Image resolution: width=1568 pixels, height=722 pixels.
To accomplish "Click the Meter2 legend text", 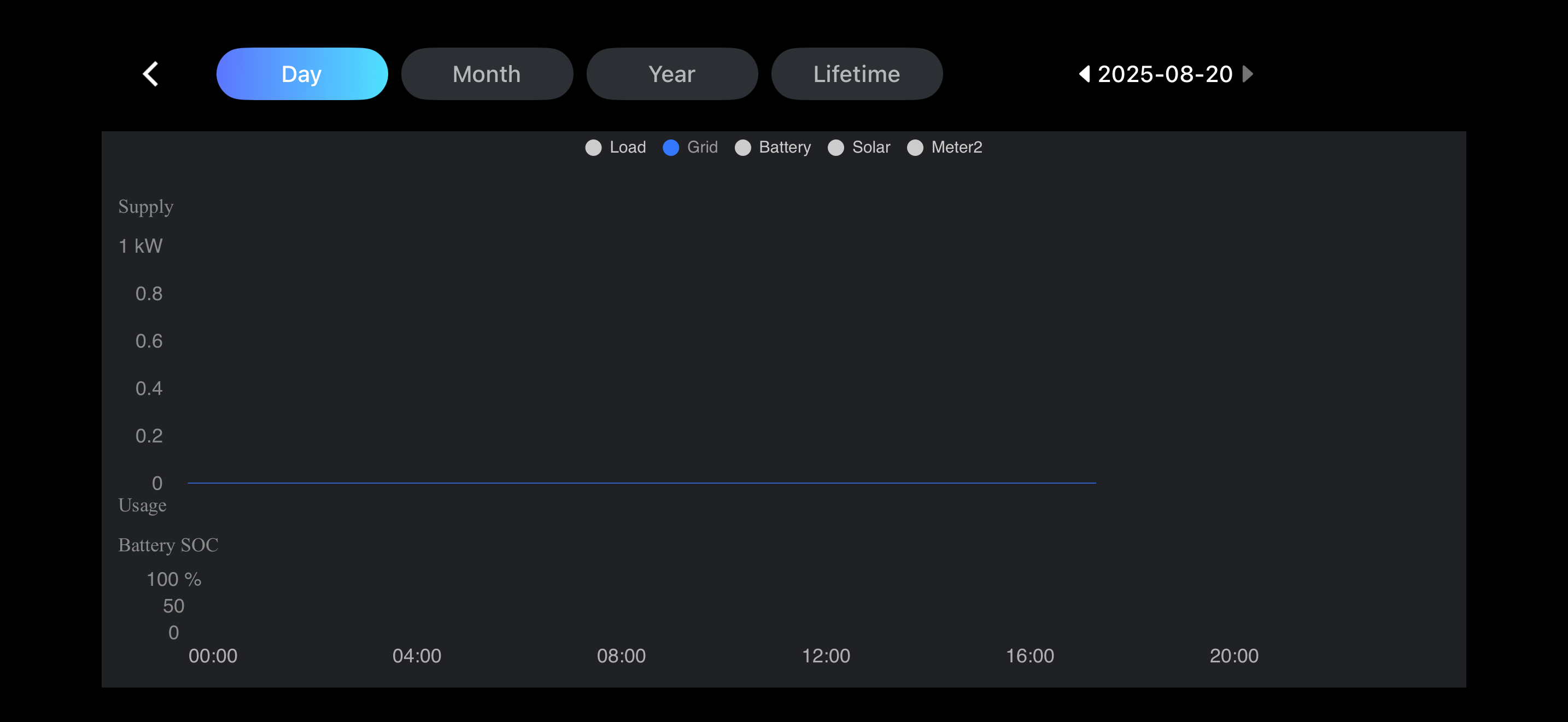I will [956, 147].
